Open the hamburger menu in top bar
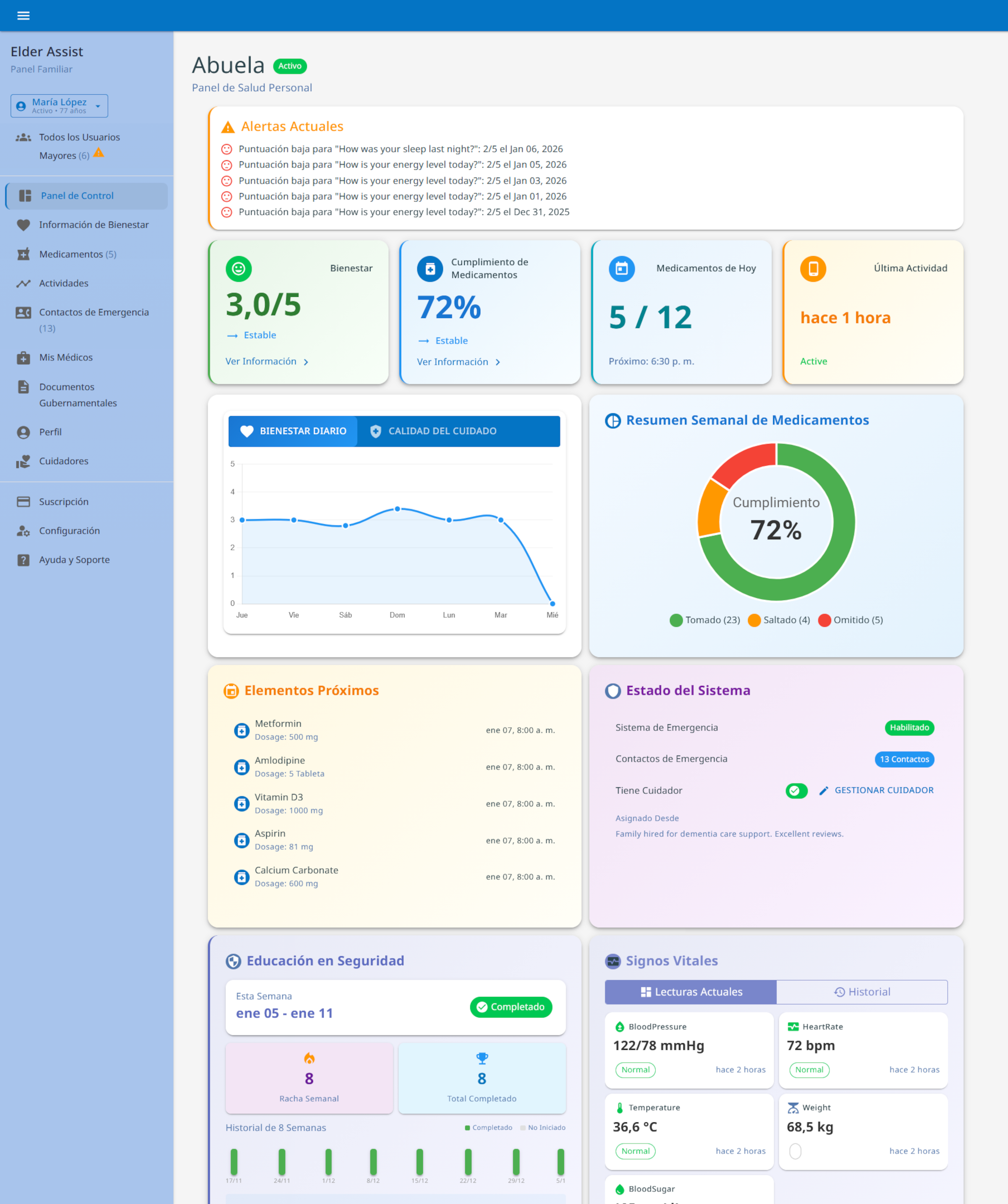This screenshot has height=1204, width=1008. [24, 16]
